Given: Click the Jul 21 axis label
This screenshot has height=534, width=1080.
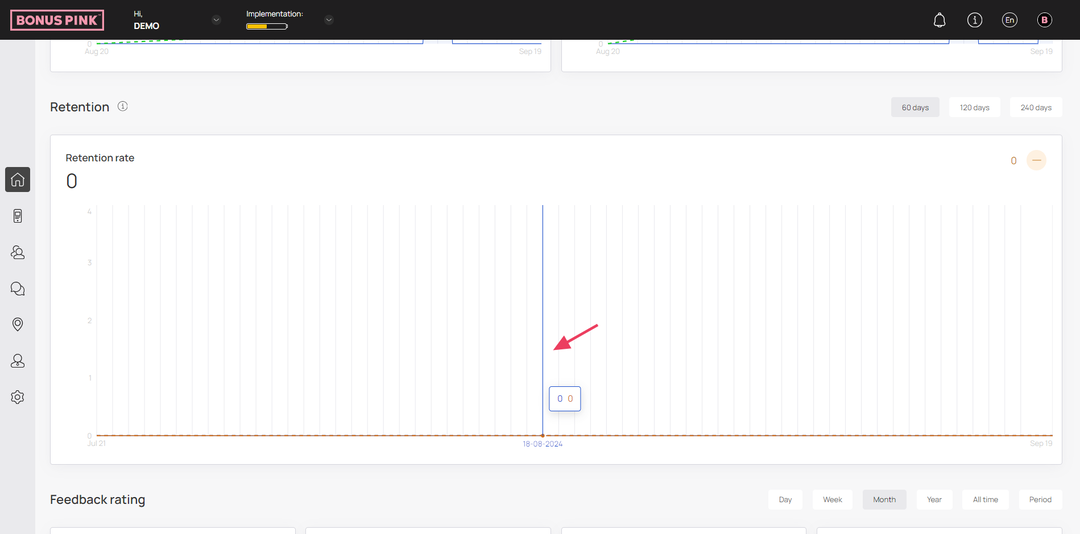Looking at the screenshot, I should [x=96, y=444].
